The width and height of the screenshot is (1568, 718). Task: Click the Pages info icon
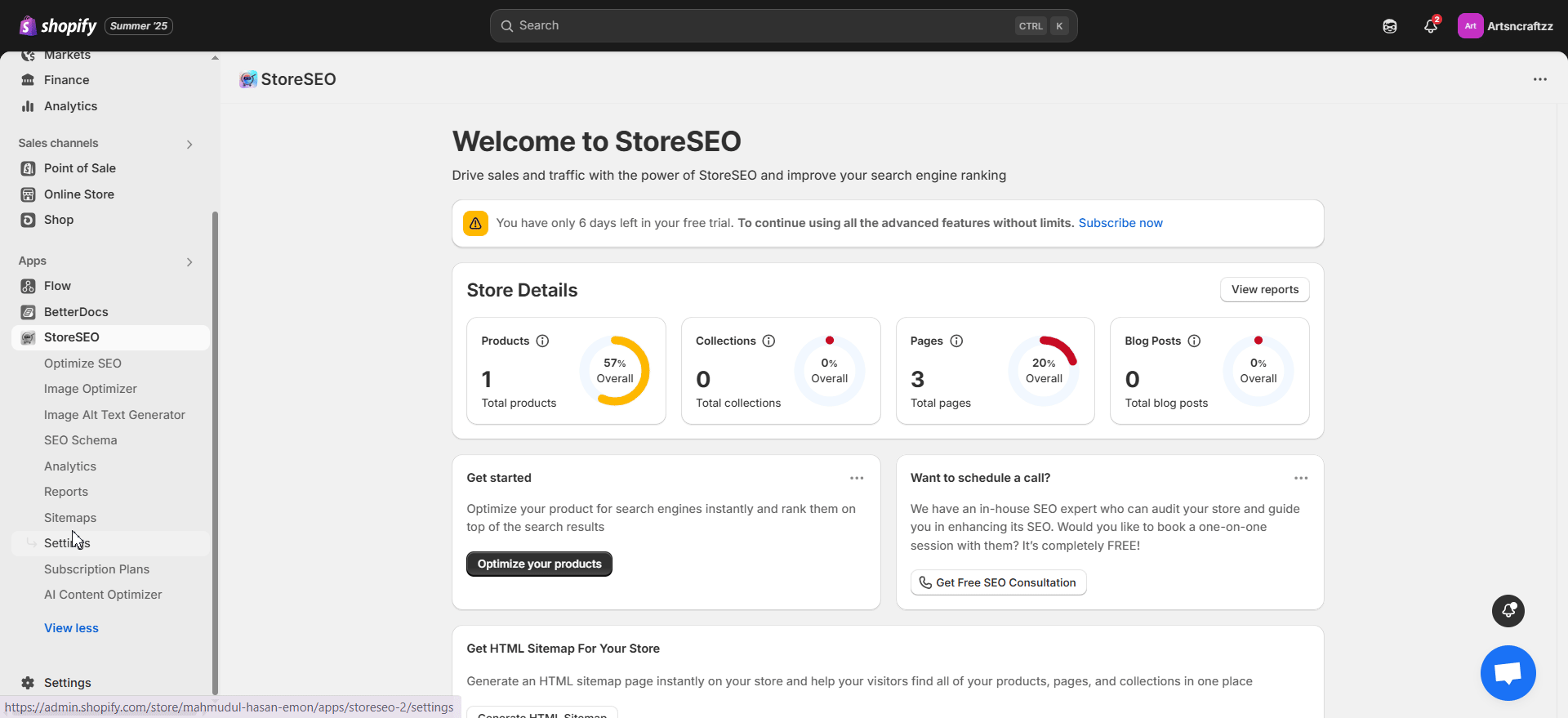(x=956, y=341)
